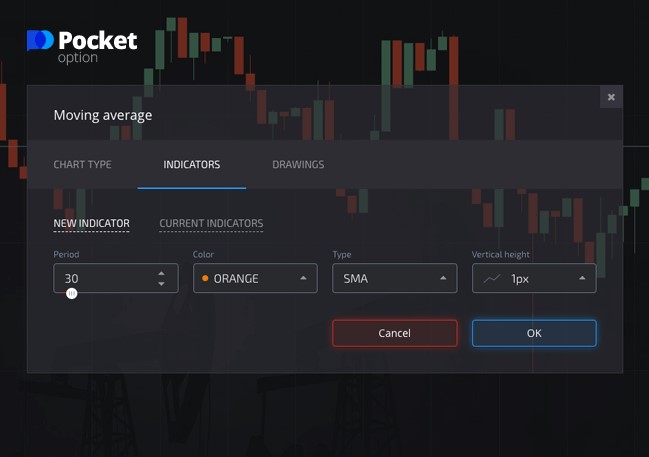Close the Moving average dialog

click(611, 97)
